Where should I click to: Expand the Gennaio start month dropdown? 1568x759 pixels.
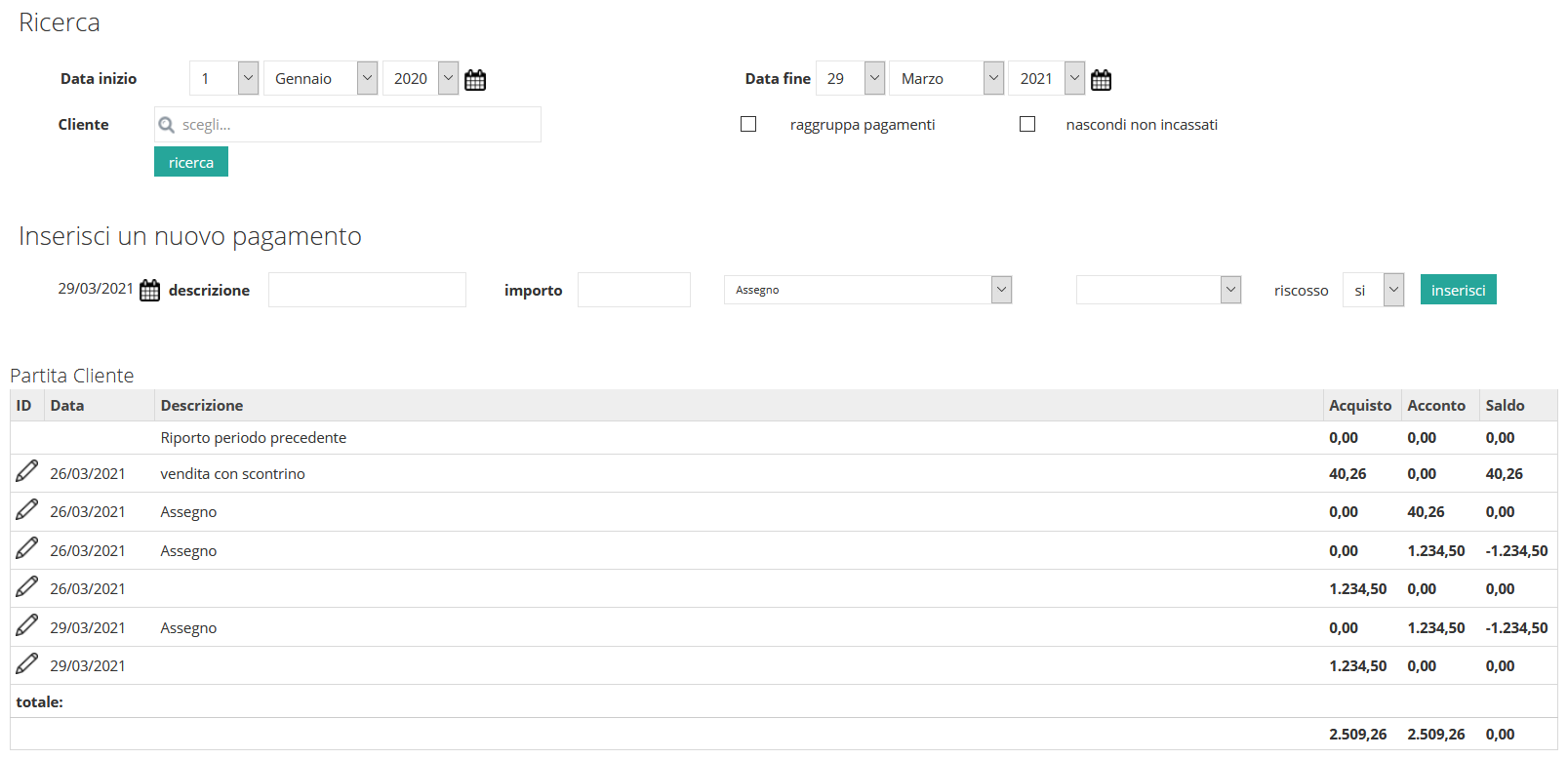coord(320,78)
